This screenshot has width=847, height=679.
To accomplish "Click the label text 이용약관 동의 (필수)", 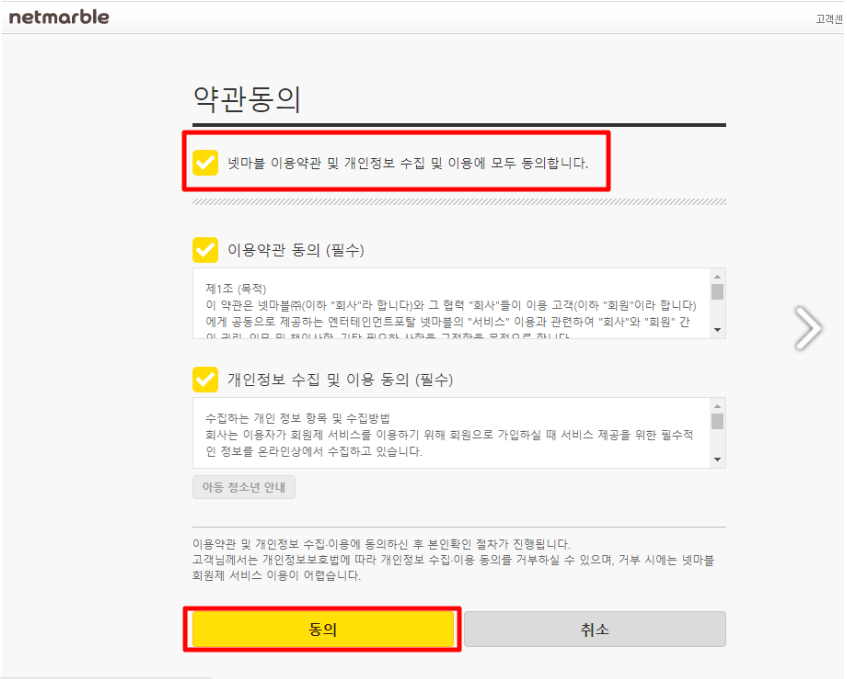I will [295, 250].
